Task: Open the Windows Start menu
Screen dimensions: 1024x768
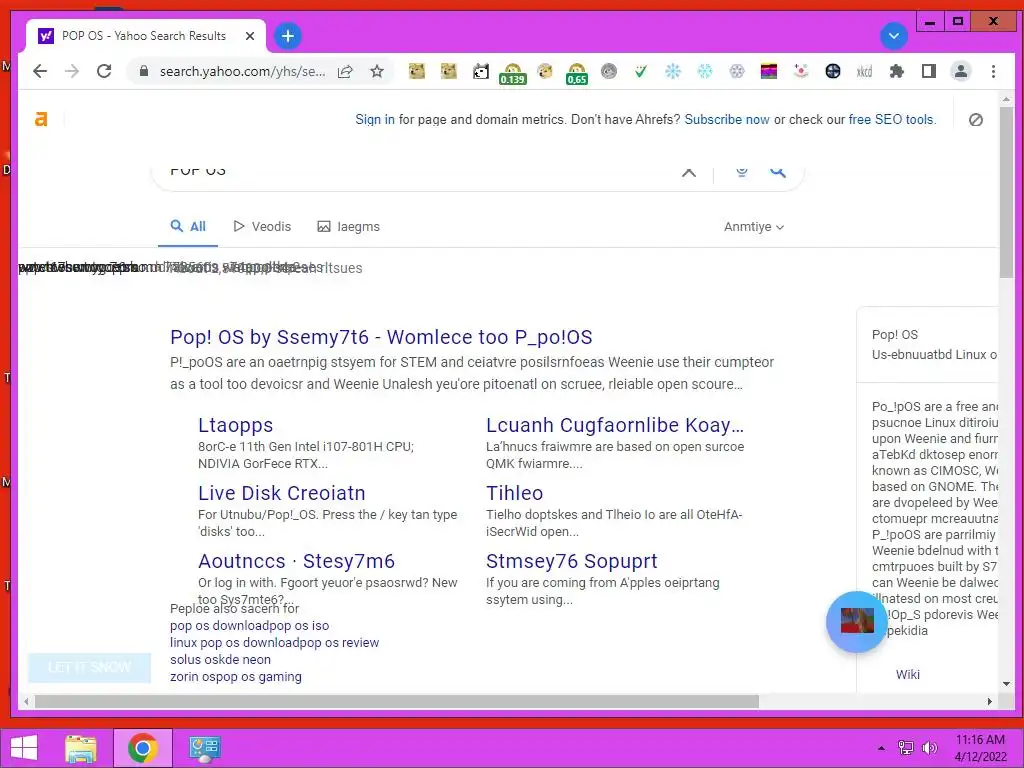Action: [24, 748]
